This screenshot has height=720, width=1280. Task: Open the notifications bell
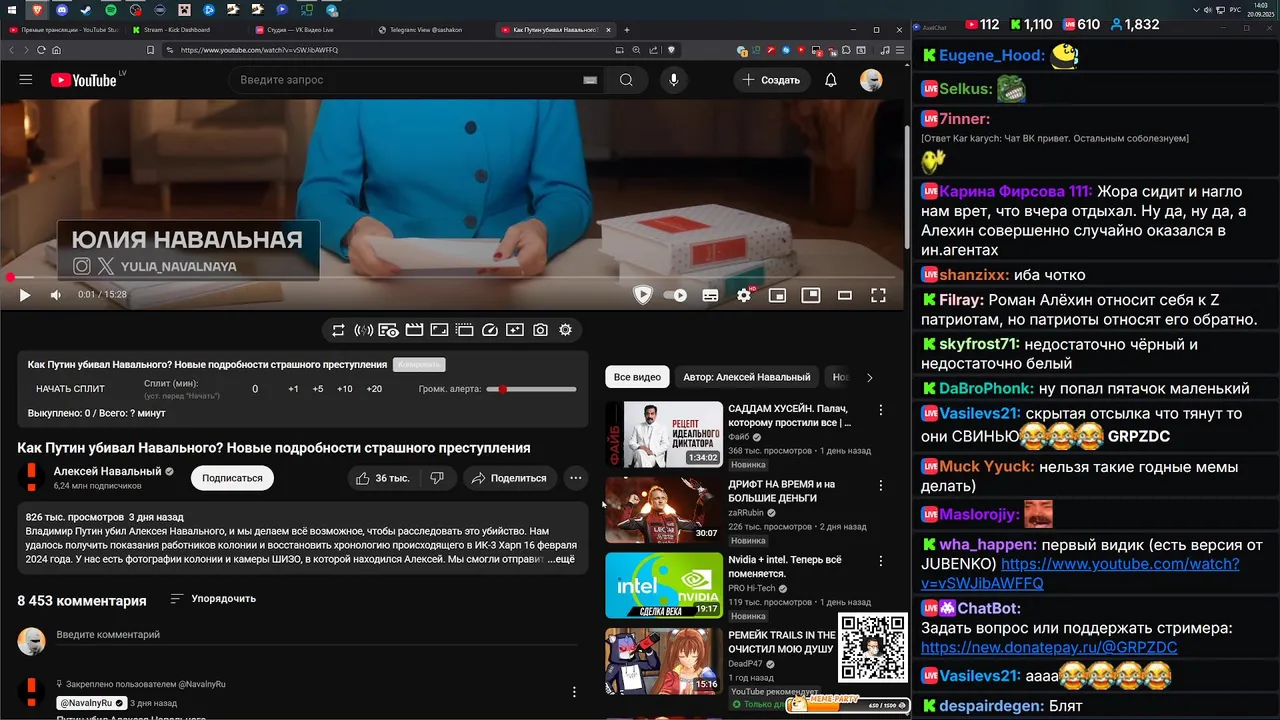[x=831, y=80]
